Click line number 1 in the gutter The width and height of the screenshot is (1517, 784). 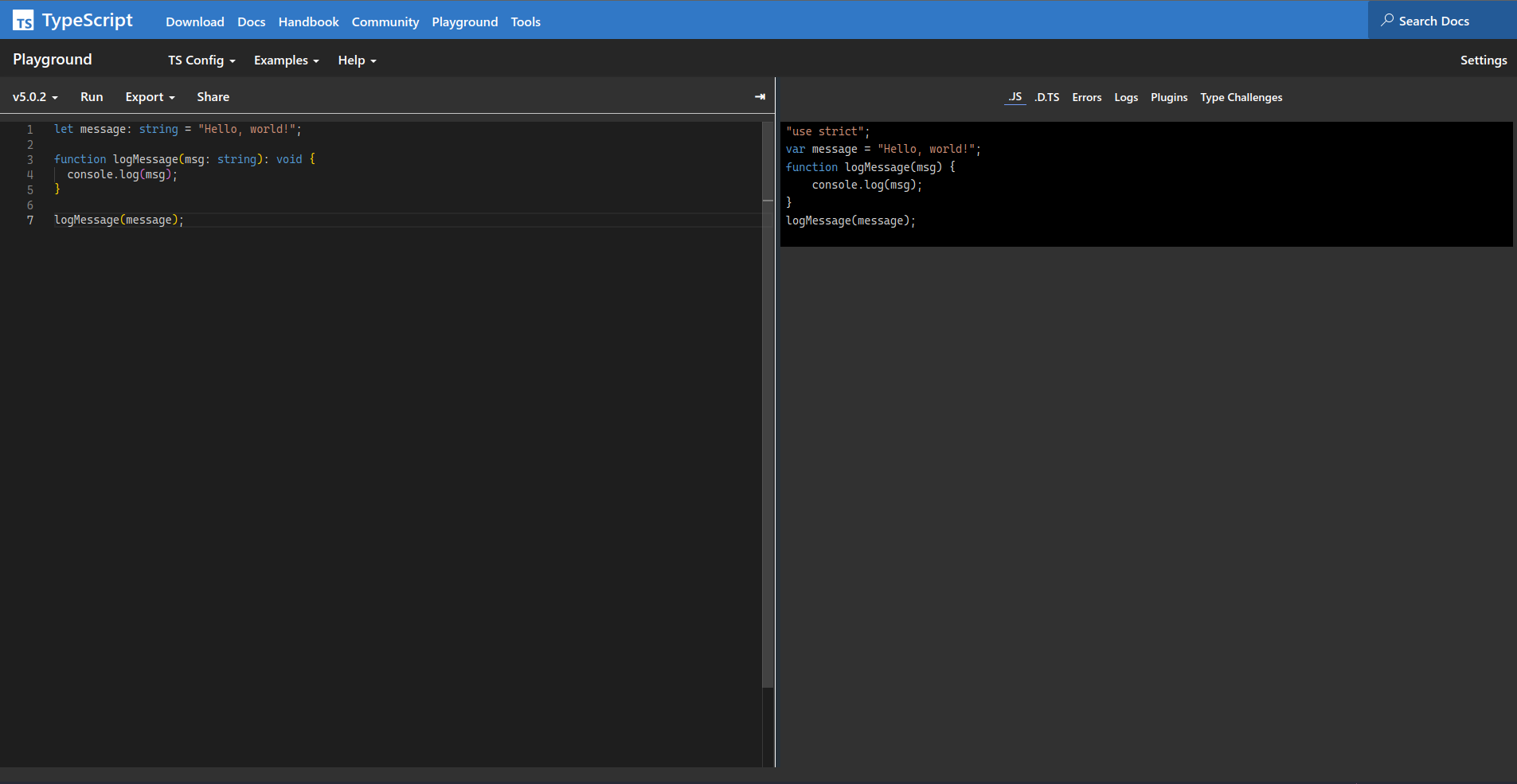pyautogui.click(x=30, y=130)
